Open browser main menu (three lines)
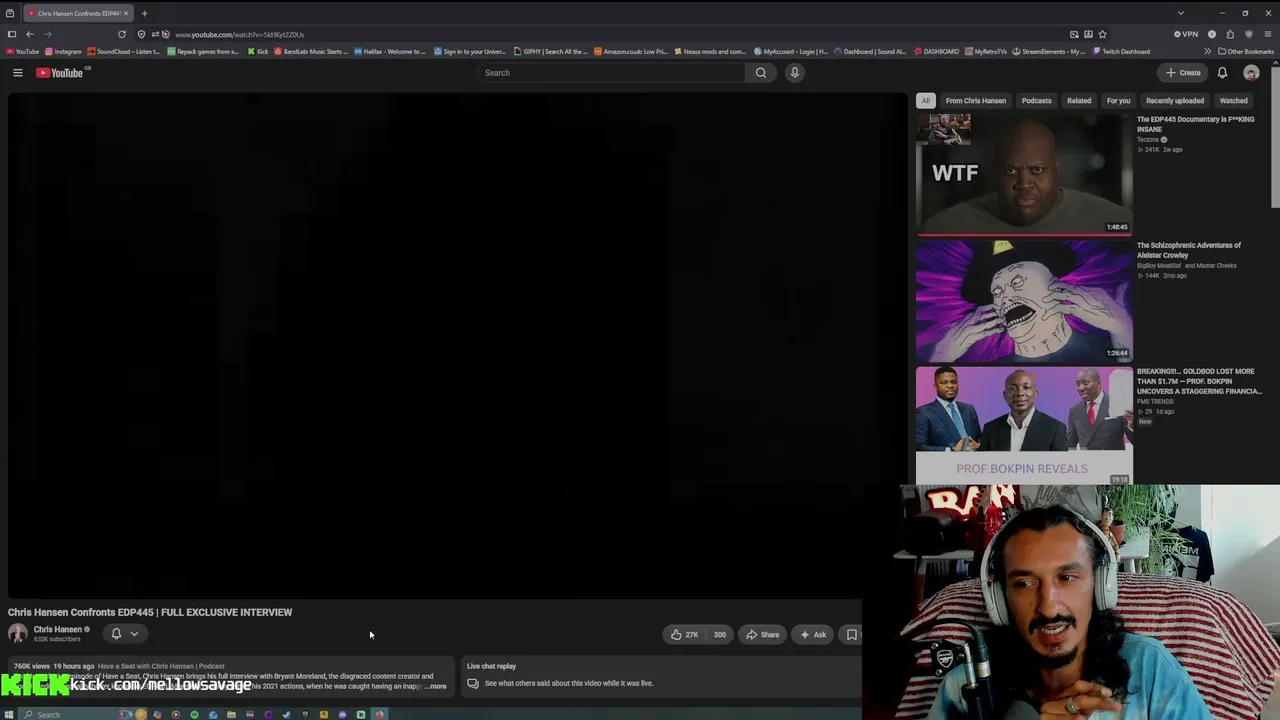Image resolution: width=1280 pixels, height=720 pixels. tap(1267, 34)
